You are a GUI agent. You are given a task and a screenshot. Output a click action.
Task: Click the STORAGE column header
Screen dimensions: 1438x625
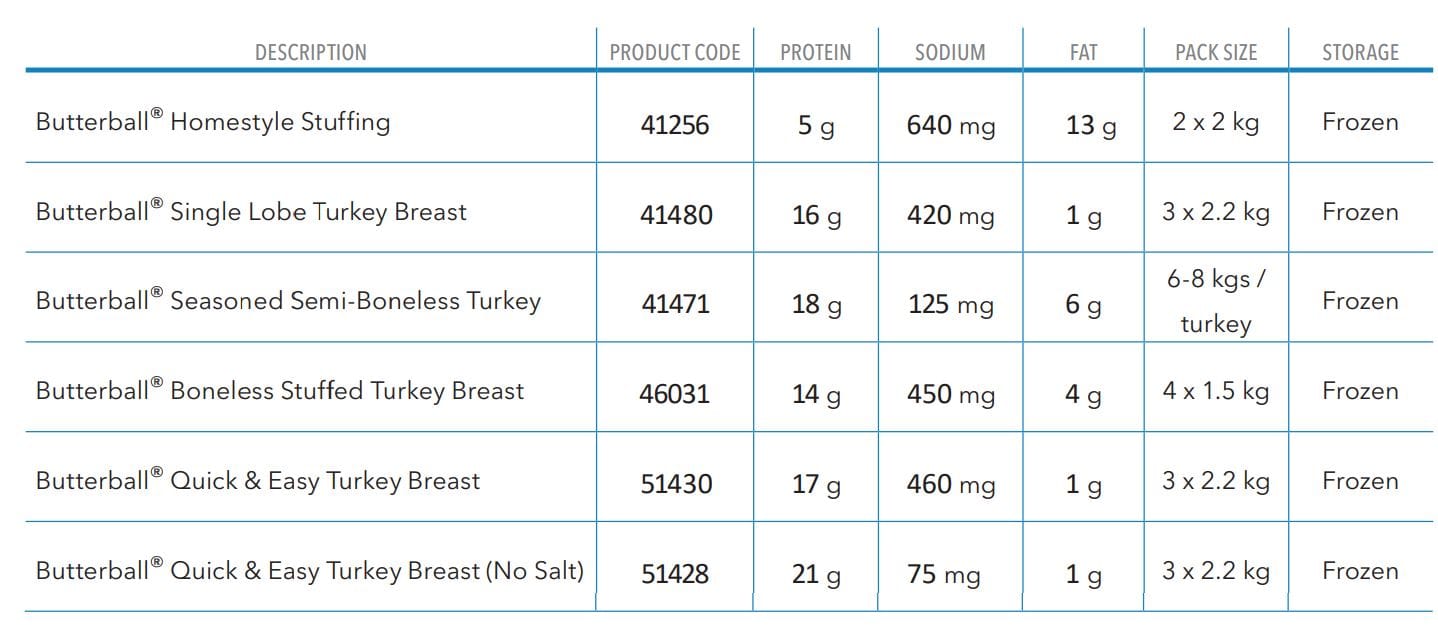click(1360, 52)
